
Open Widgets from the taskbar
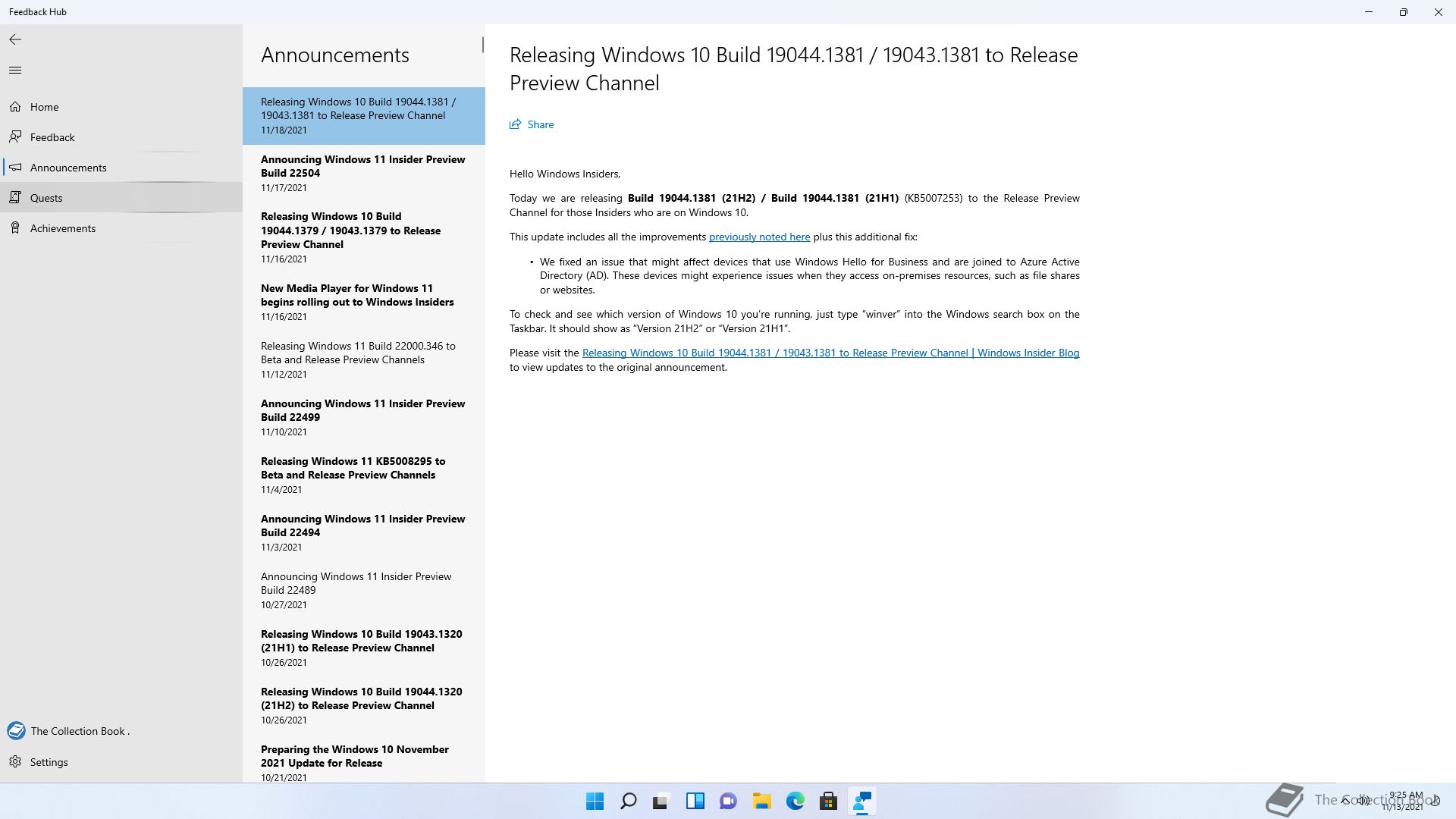click(x=695, y=801)
